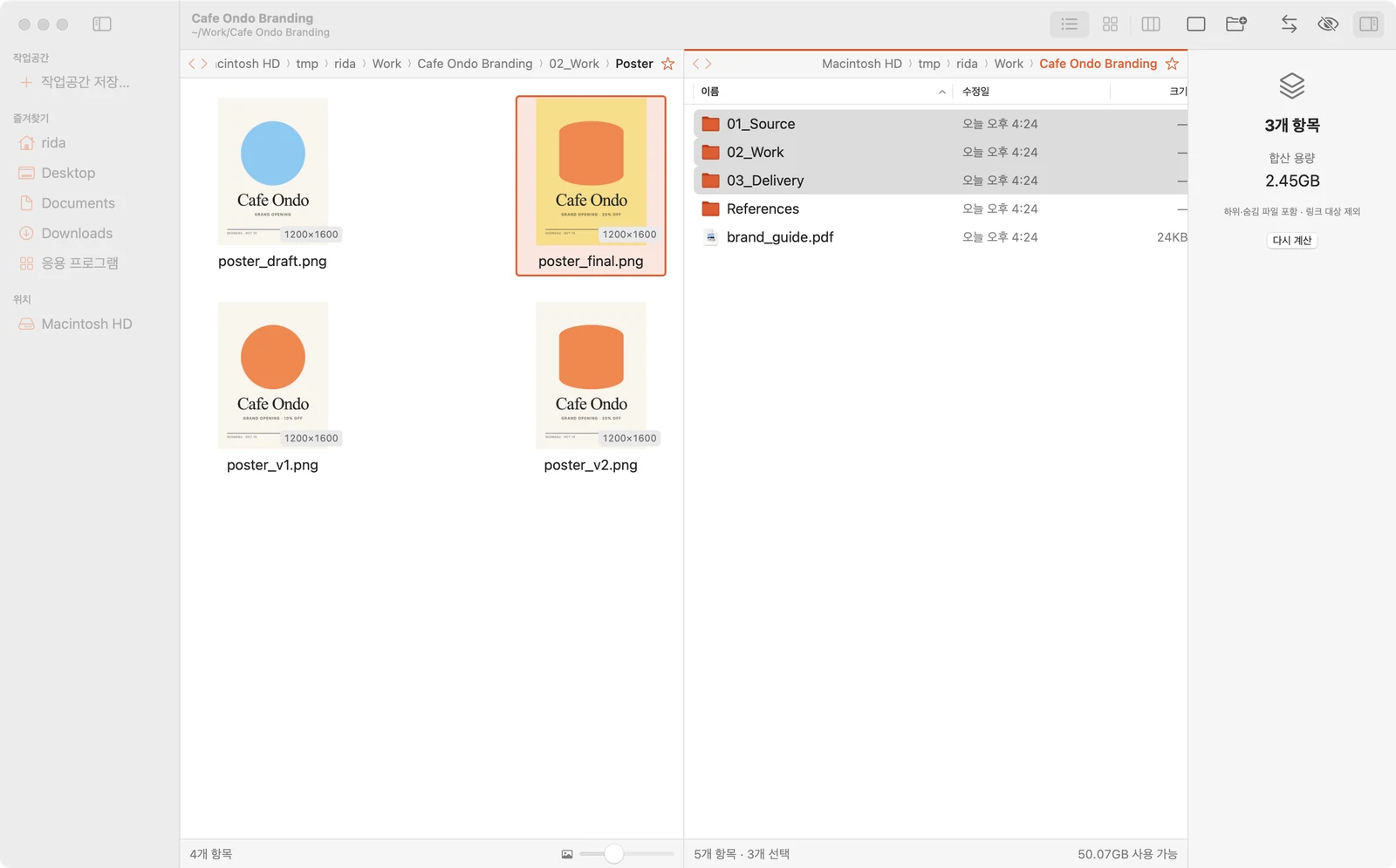Favorite the Poster folder with star
1396x868 pixels.
coord(668,64)
